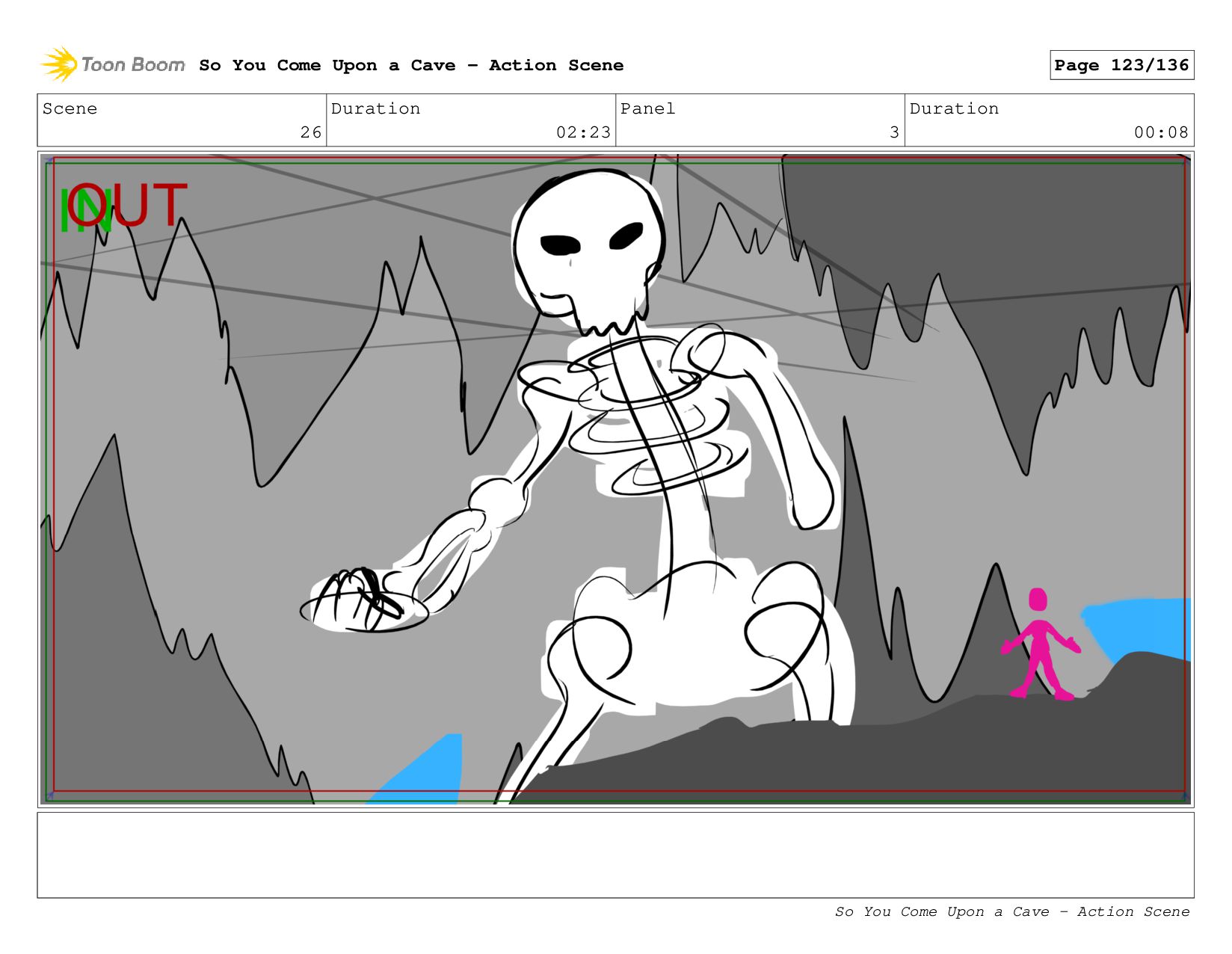
Task: Click the panel duration value '00:08'
Action: [x=1161, y=132]
